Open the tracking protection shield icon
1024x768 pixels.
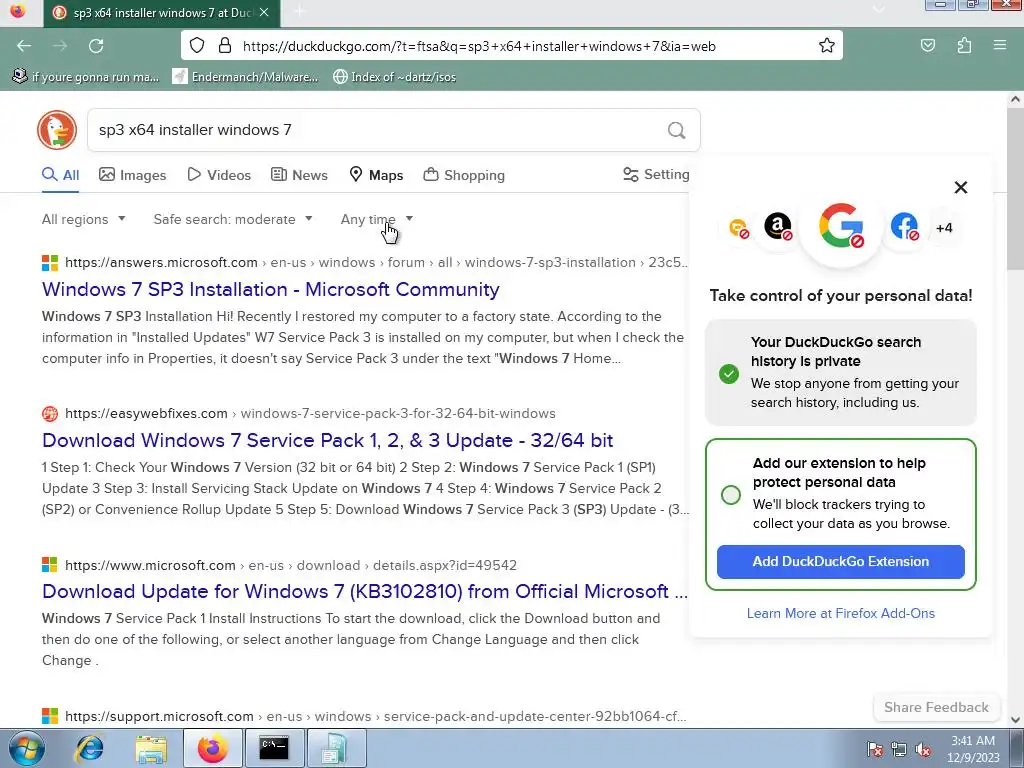click(x=197, y=46)
